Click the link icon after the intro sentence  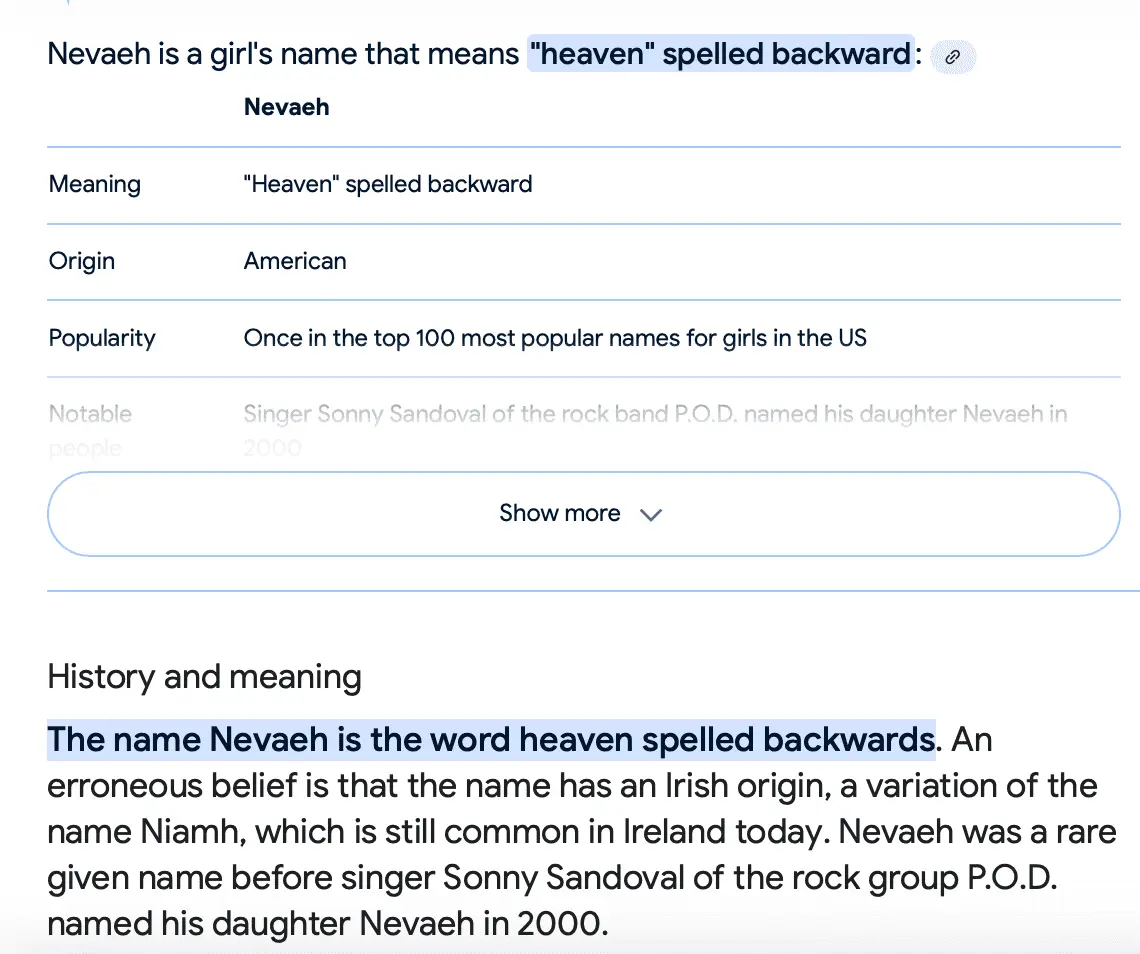click(x=952, y=57)
